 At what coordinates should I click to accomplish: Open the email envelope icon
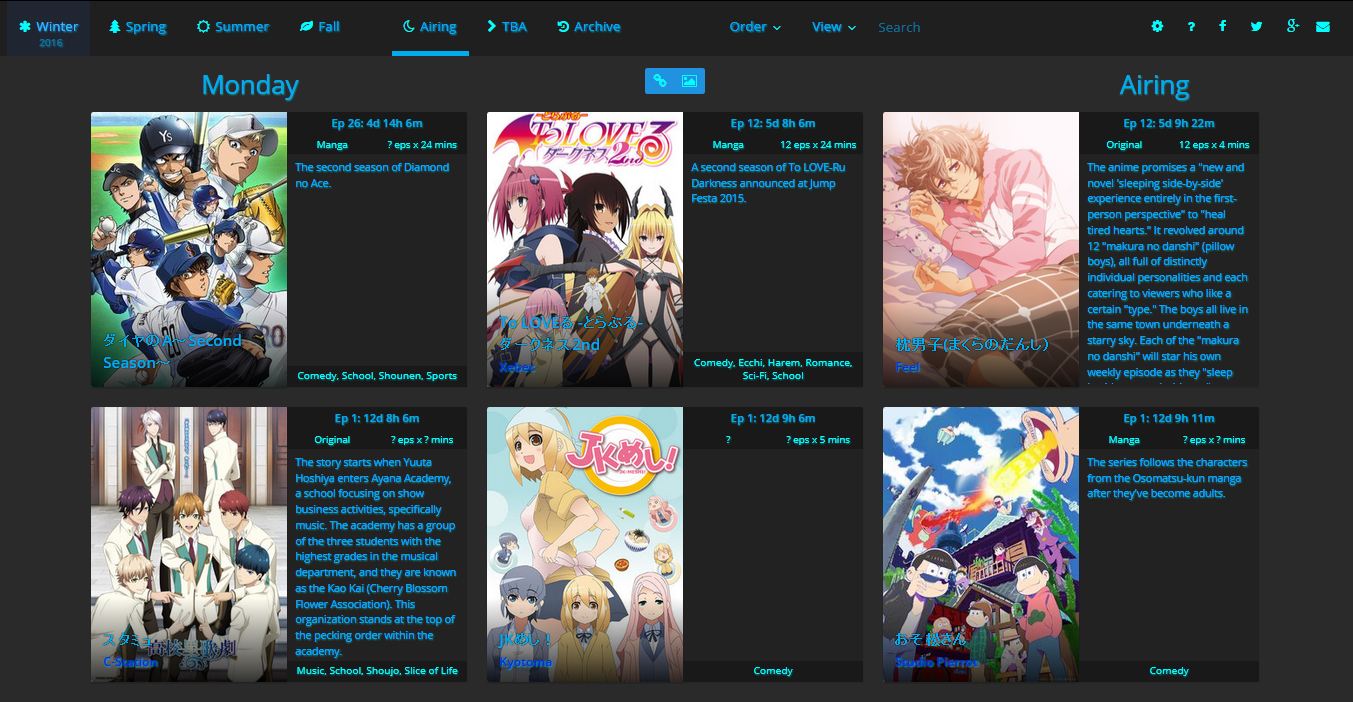pos(1323,27)
